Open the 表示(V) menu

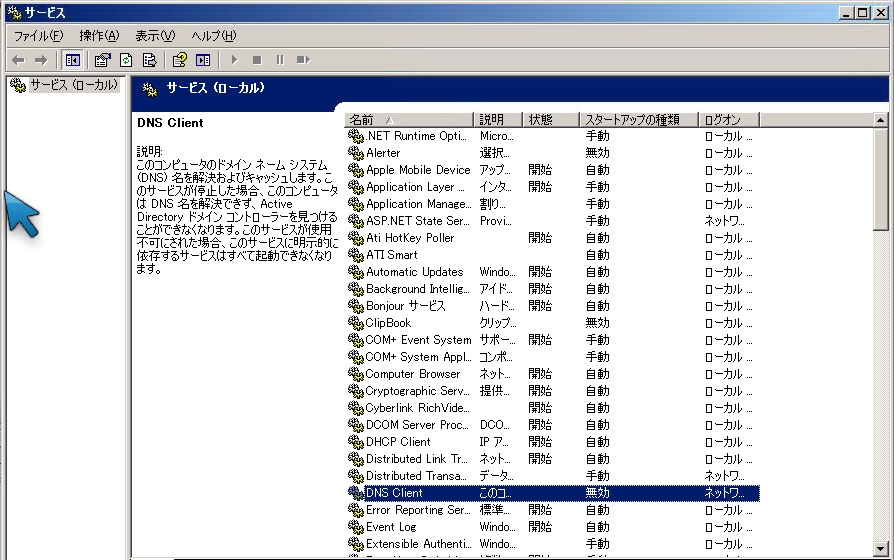(x=155, y=36)
